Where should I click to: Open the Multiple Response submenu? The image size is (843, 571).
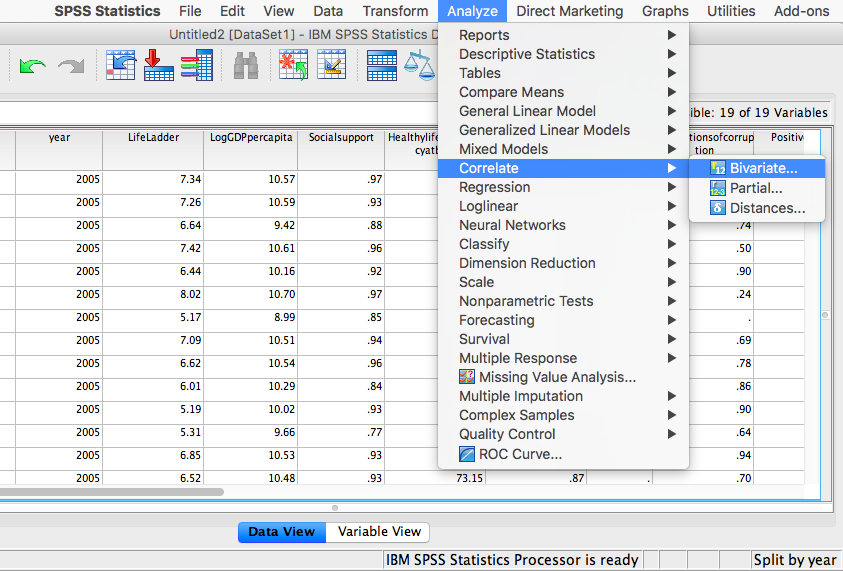click(563, 358)
